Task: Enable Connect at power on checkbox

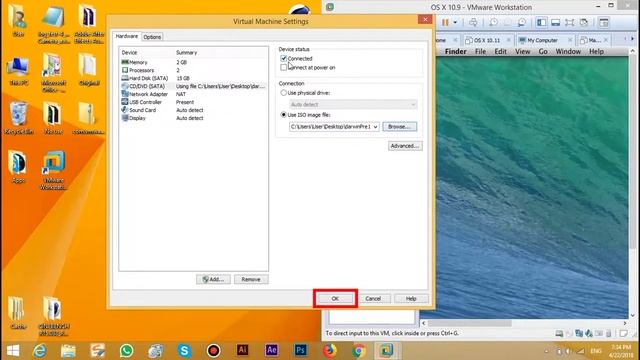Action: 284,67
